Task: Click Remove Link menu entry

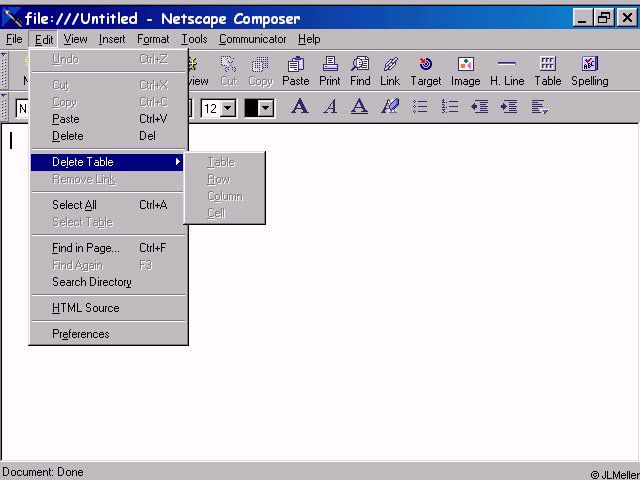Action: 108,179
